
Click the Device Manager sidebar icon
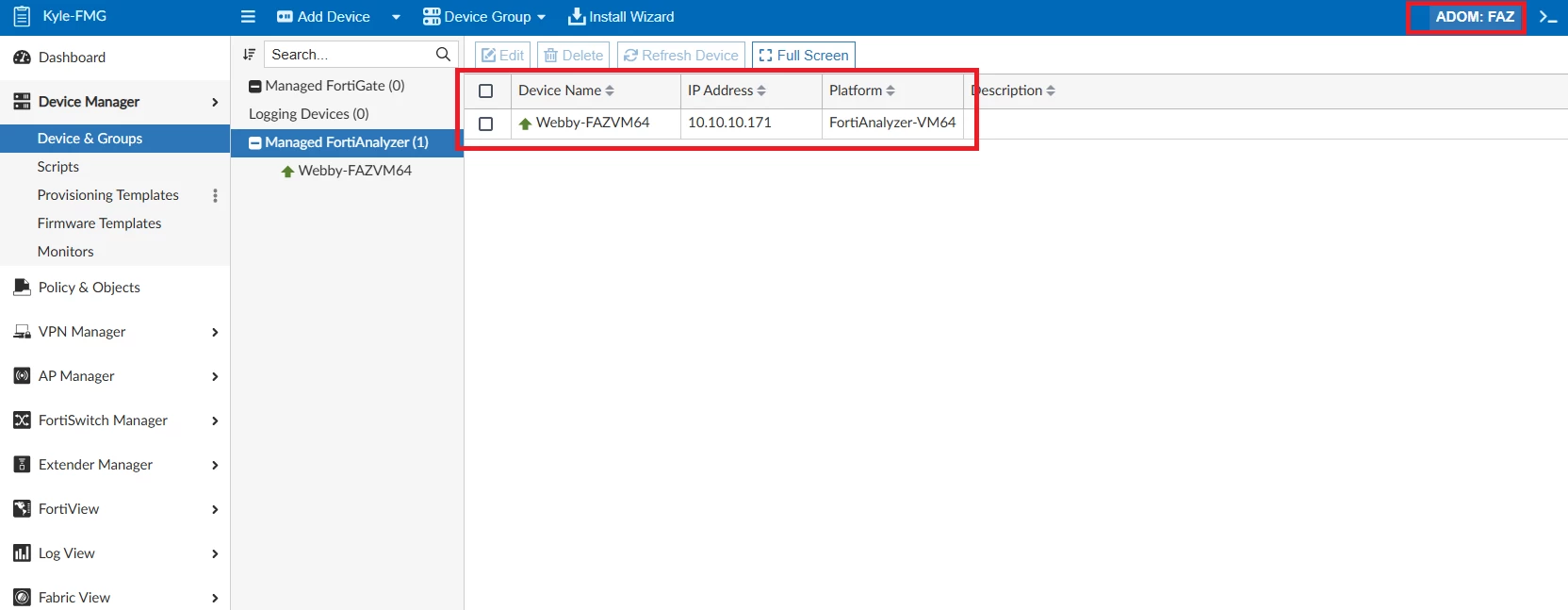coord(22,102)
